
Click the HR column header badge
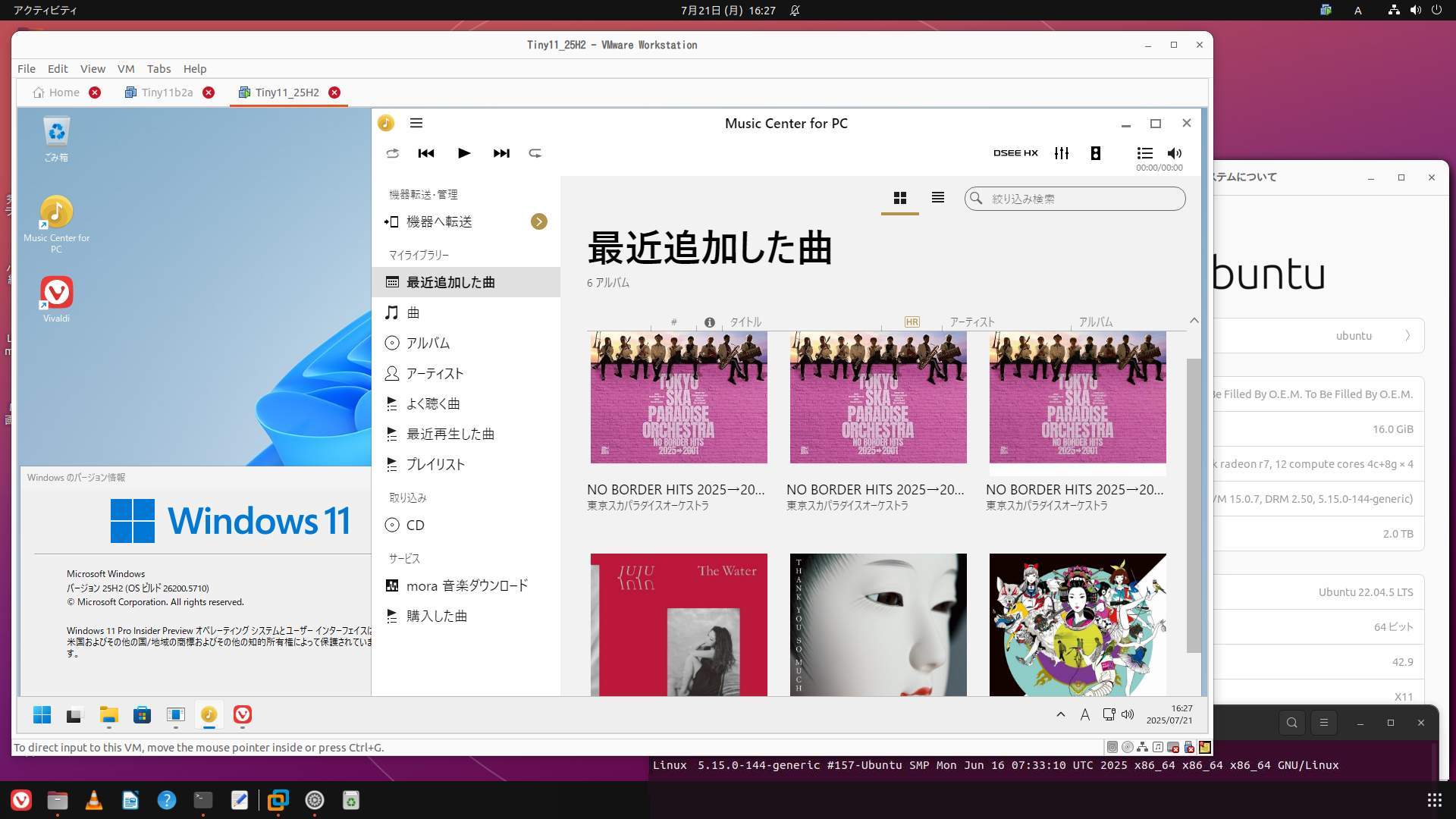pos(912,322)
